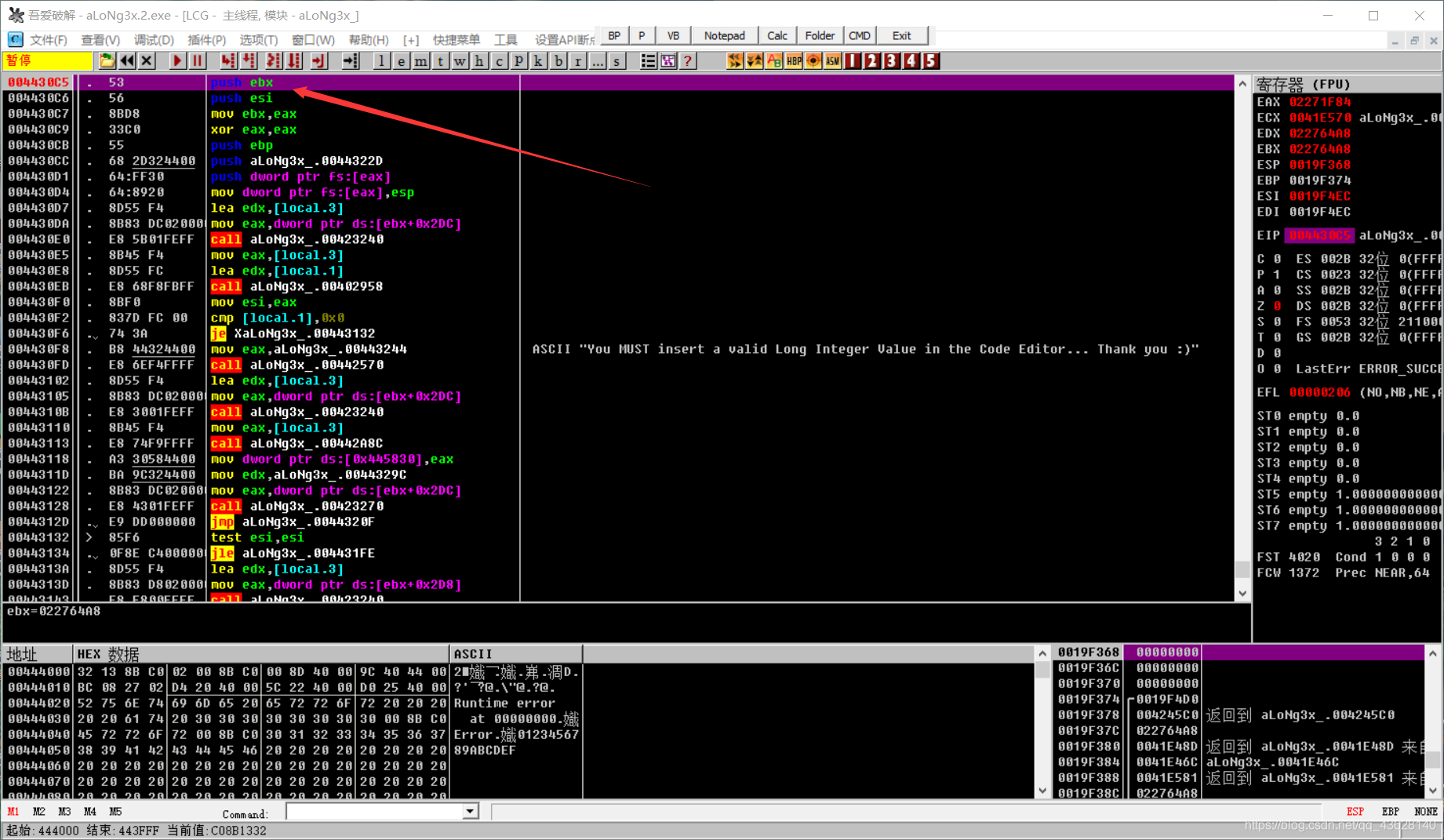The width and height of the screenshot is (1444, 840).
Task: Open the CPU window with the 'c' icon
Action: (499, 60)
